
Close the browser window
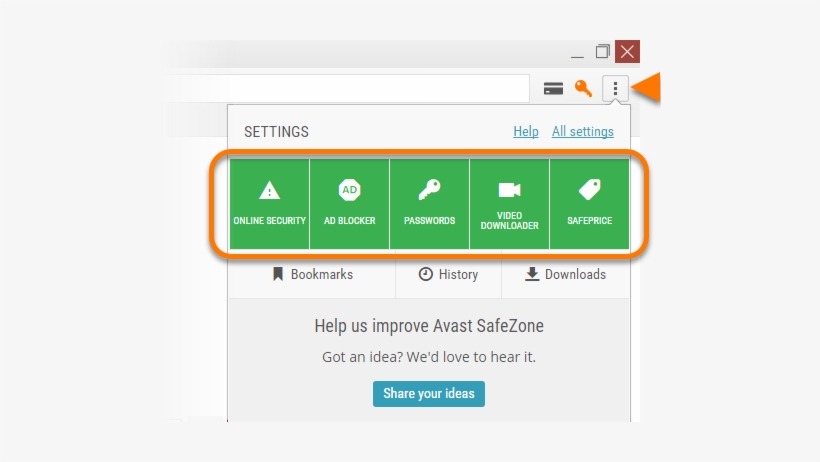pyautogui.click(x=627, y=51)
